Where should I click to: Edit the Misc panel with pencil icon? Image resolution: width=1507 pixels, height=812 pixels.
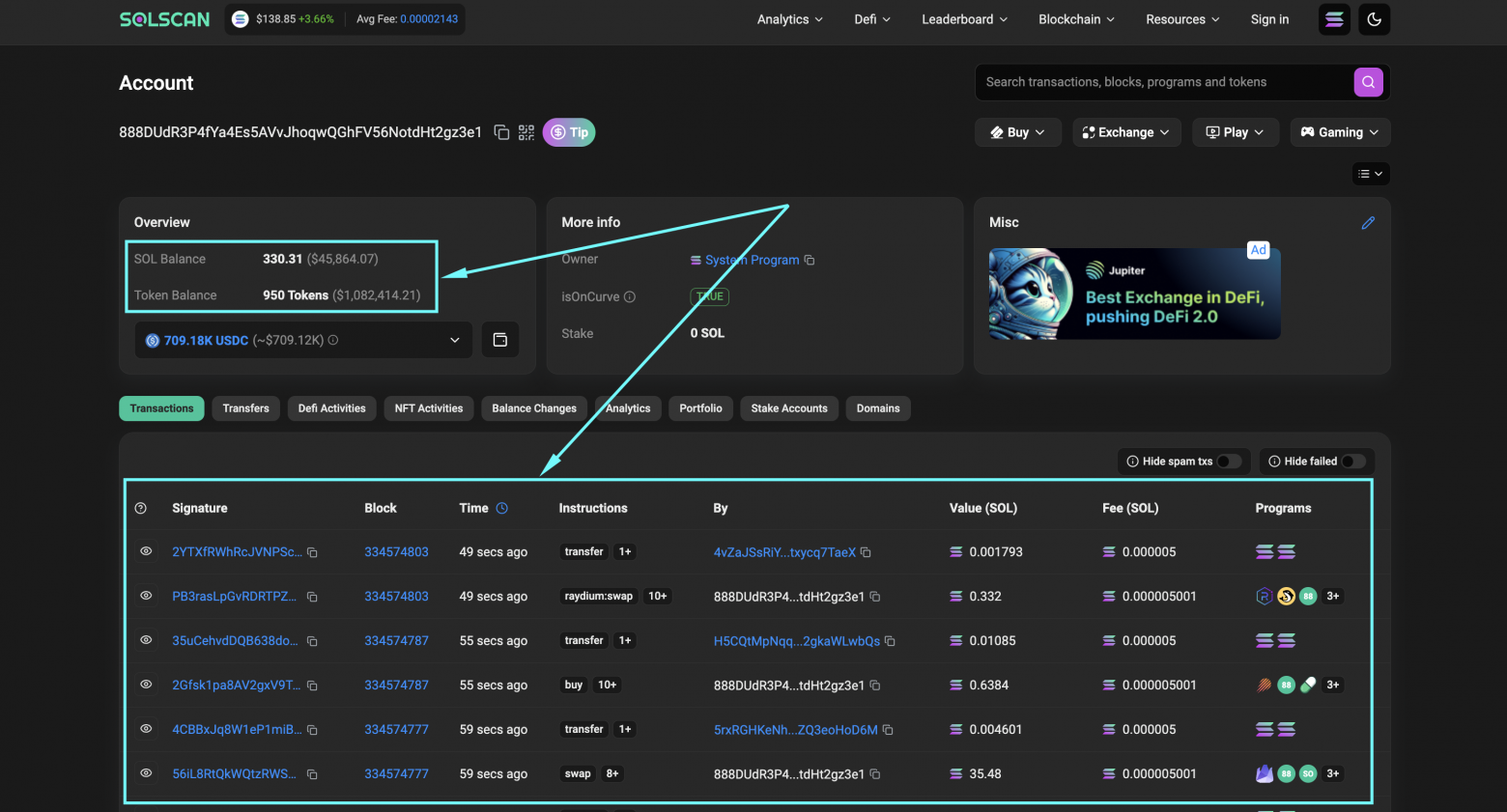tap(1368, 223)
